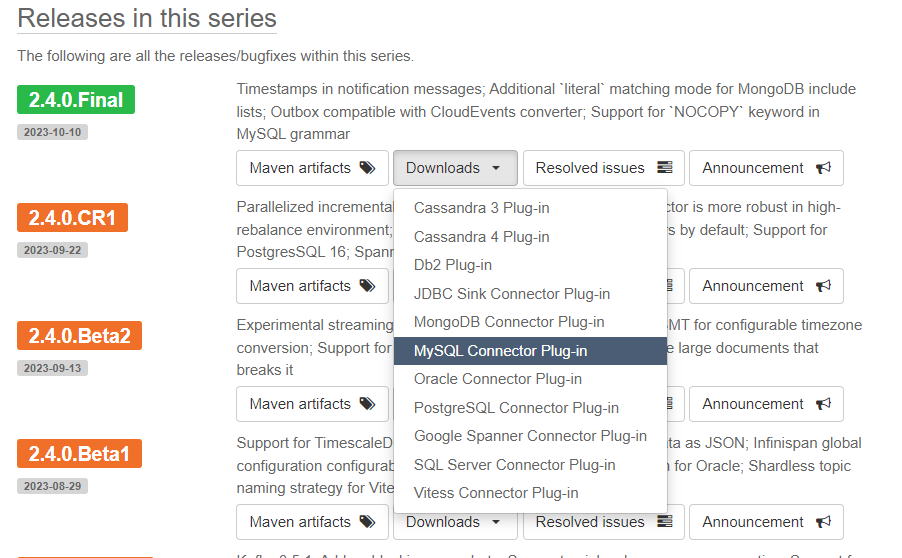
Task: Open the 2.4.0.CR1 release badge
Action: pos(73,217)
